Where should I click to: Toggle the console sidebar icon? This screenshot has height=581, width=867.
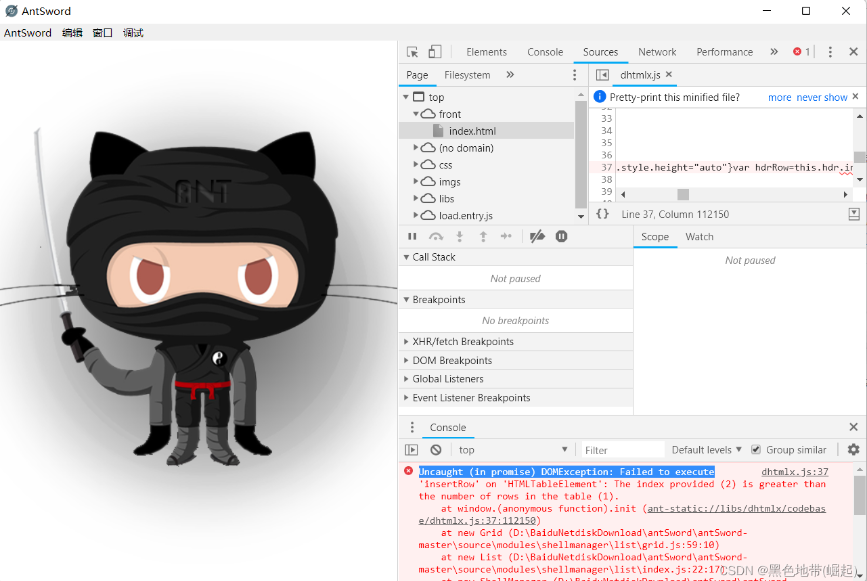pos(412,450)
